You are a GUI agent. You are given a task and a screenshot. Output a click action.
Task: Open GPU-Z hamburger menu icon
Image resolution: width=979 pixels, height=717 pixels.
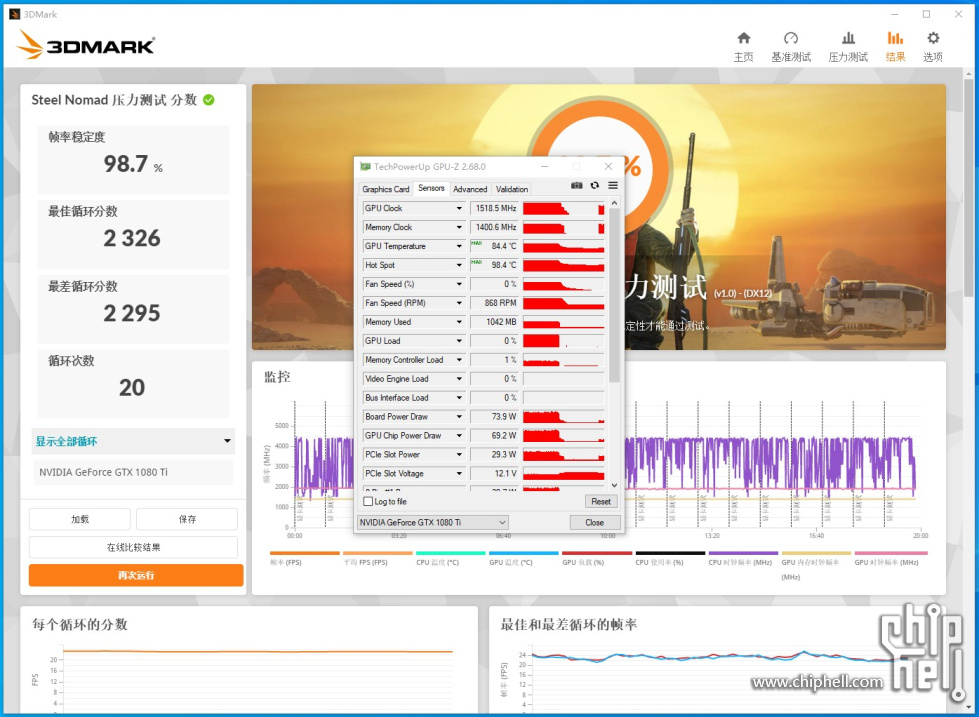tap(613, 186)
